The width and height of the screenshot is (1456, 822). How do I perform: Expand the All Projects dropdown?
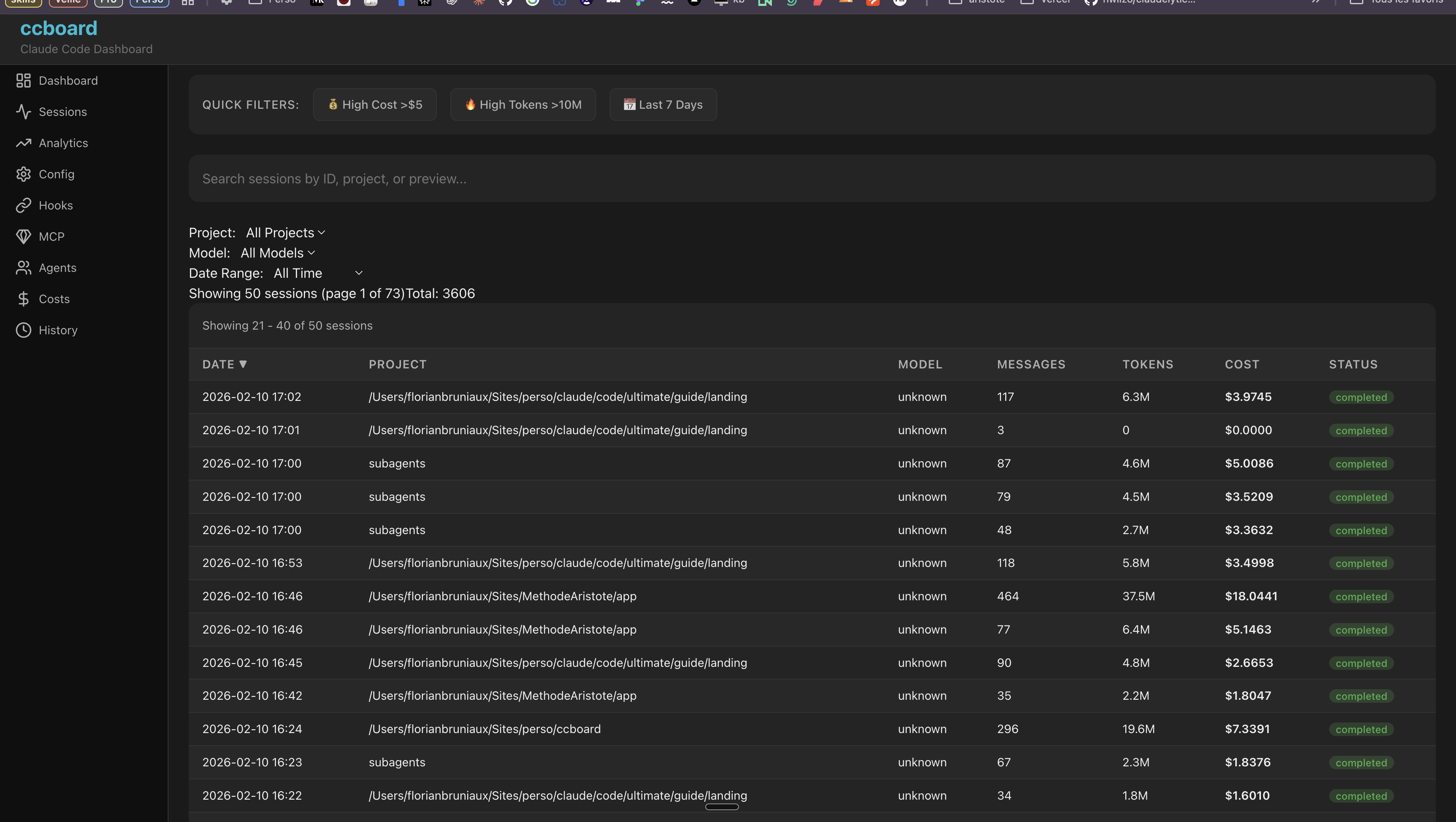(x=285, y=232)
